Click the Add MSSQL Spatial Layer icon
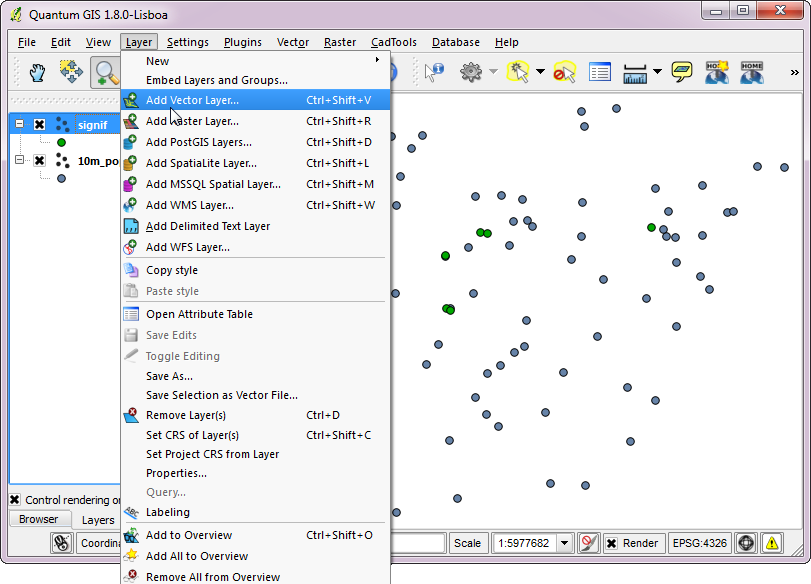This screenshot has height=584, width=811. click(x=130, y=184)
